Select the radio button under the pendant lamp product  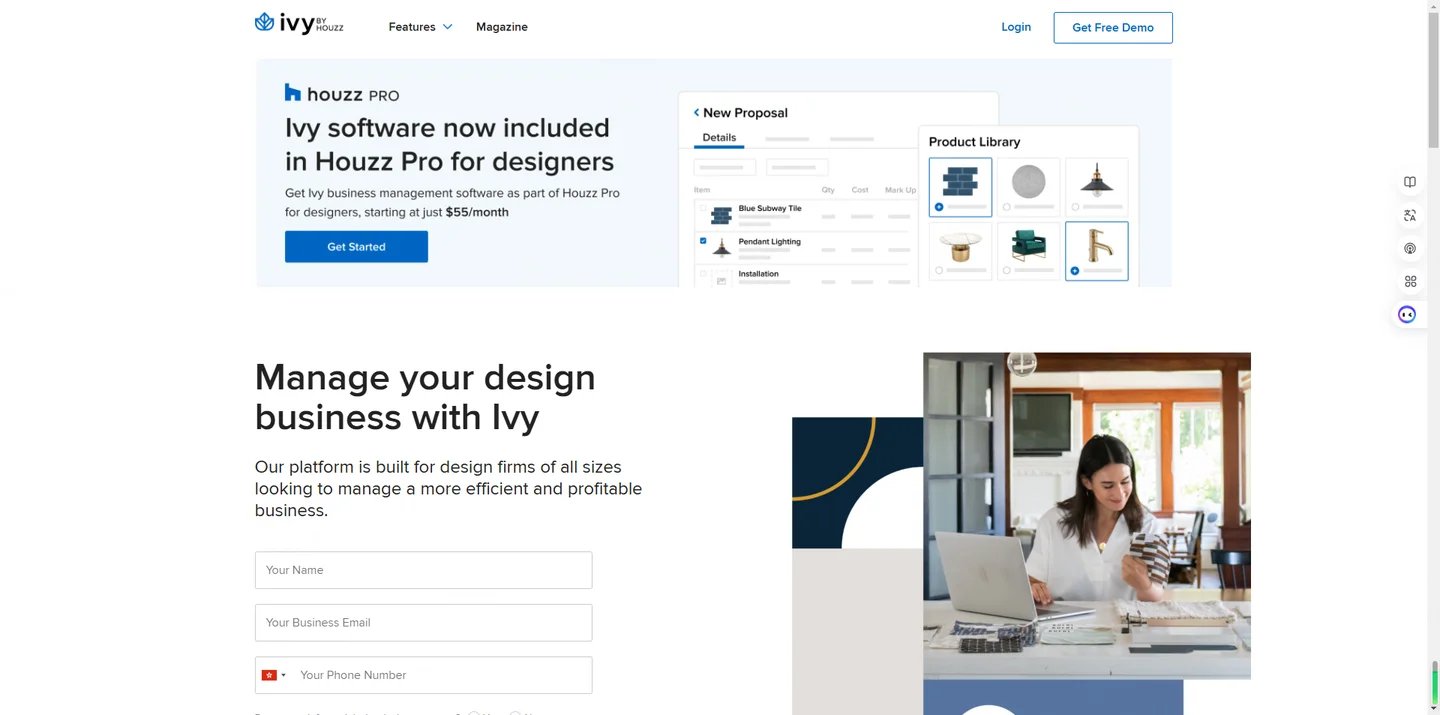click(x=1075, y=207)
